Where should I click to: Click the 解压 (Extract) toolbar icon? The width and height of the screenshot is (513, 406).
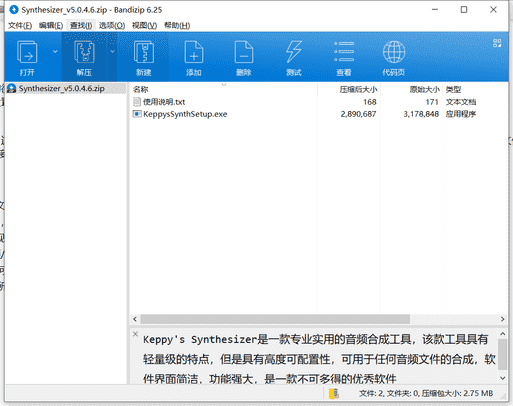(84, 52)
